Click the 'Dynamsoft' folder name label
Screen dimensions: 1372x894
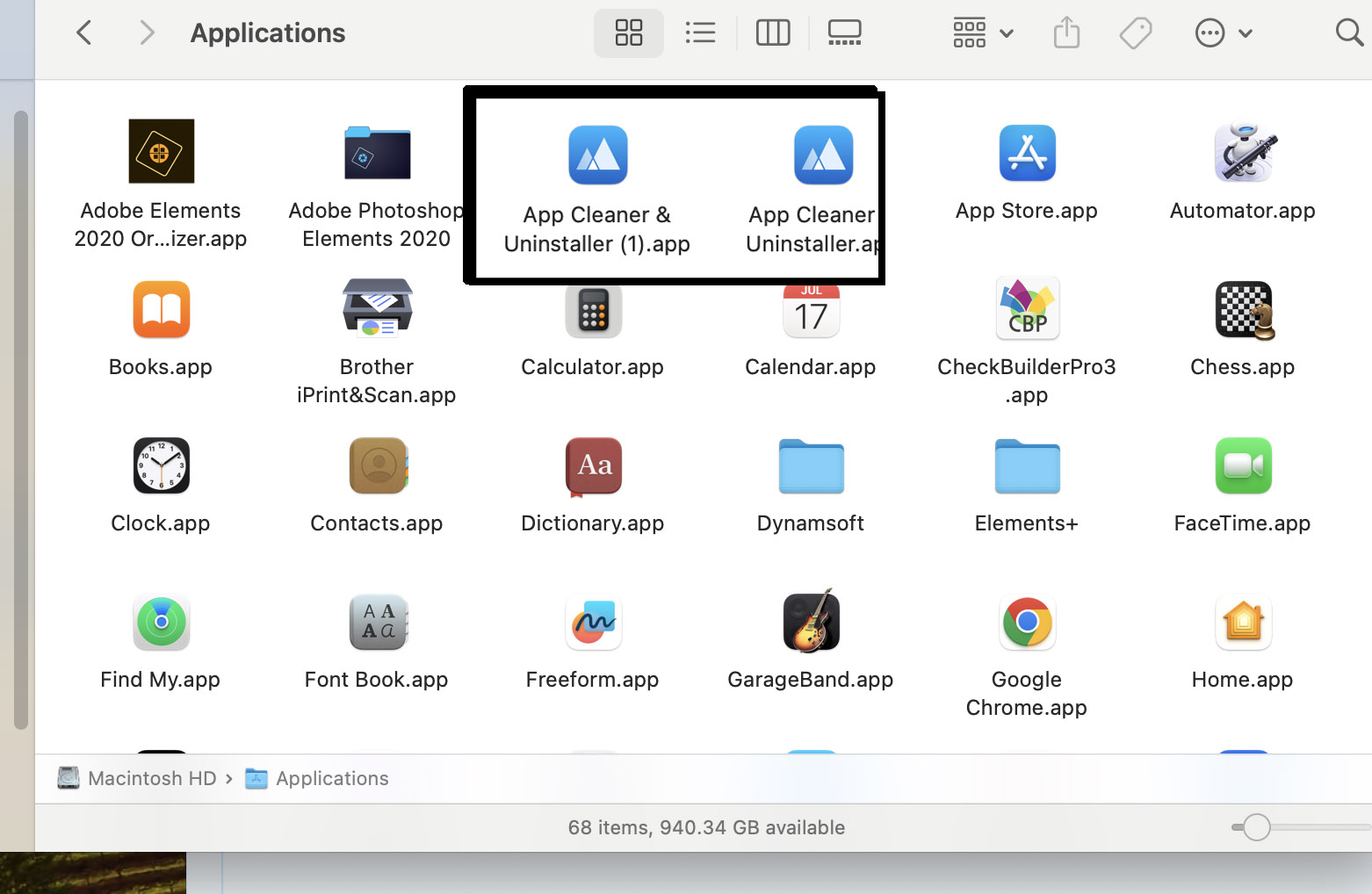810,523
